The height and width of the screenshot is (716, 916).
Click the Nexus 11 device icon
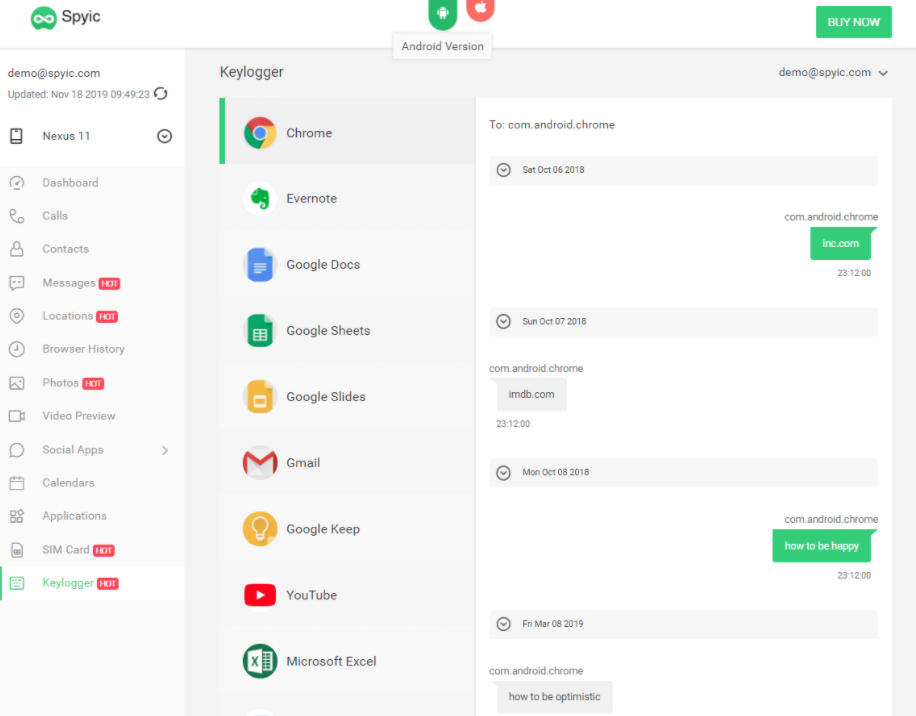(16, 136)
